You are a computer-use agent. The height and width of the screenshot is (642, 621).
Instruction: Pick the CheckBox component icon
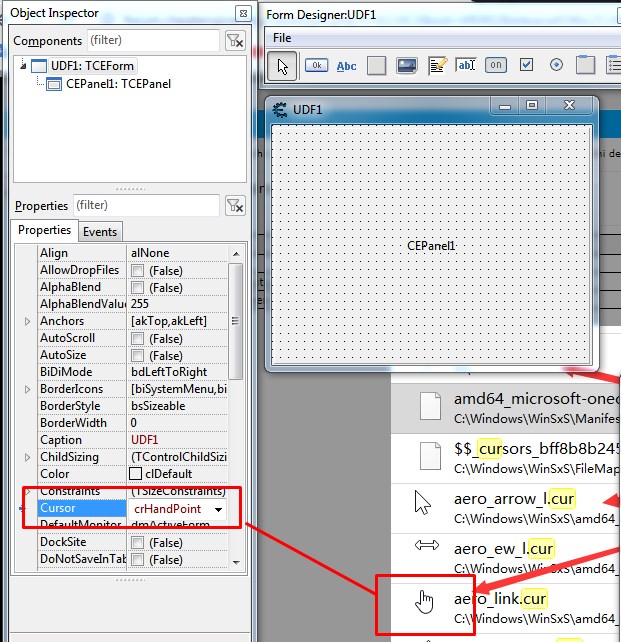(x=526, y=65)
